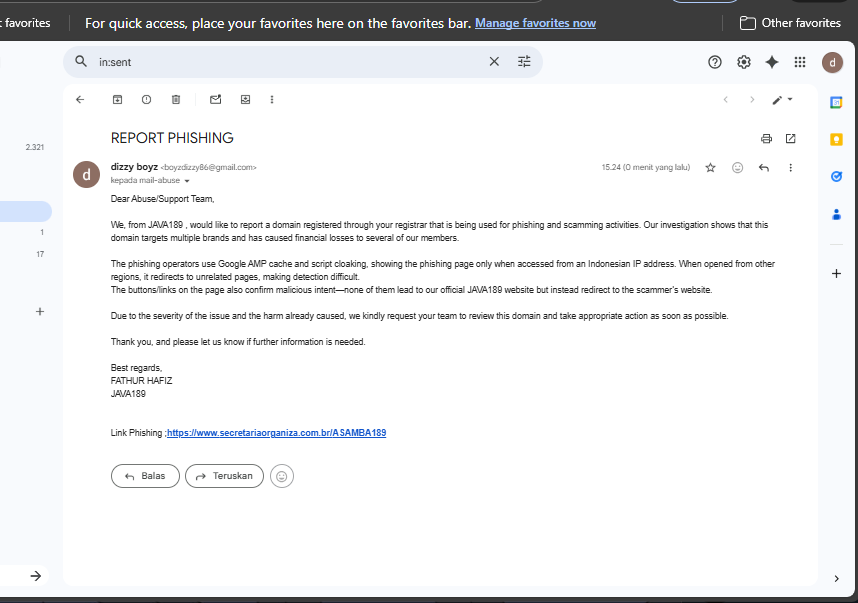Viewport: 858px width, 603px height.
Task: Archive this email using the toolbar icon
Action: point(117,100)
